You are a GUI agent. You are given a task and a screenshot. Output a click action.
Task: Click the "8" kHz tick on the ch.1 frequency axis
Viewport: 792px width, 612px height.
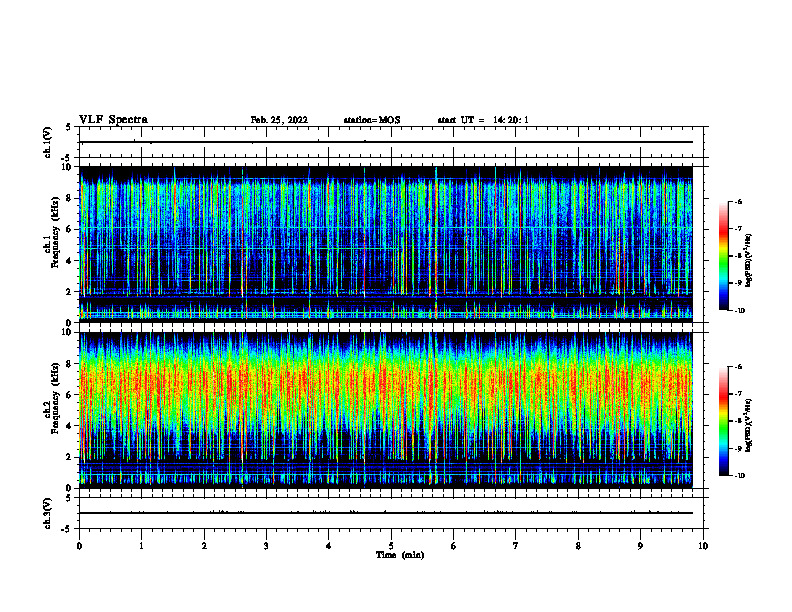tap(69, 198)
